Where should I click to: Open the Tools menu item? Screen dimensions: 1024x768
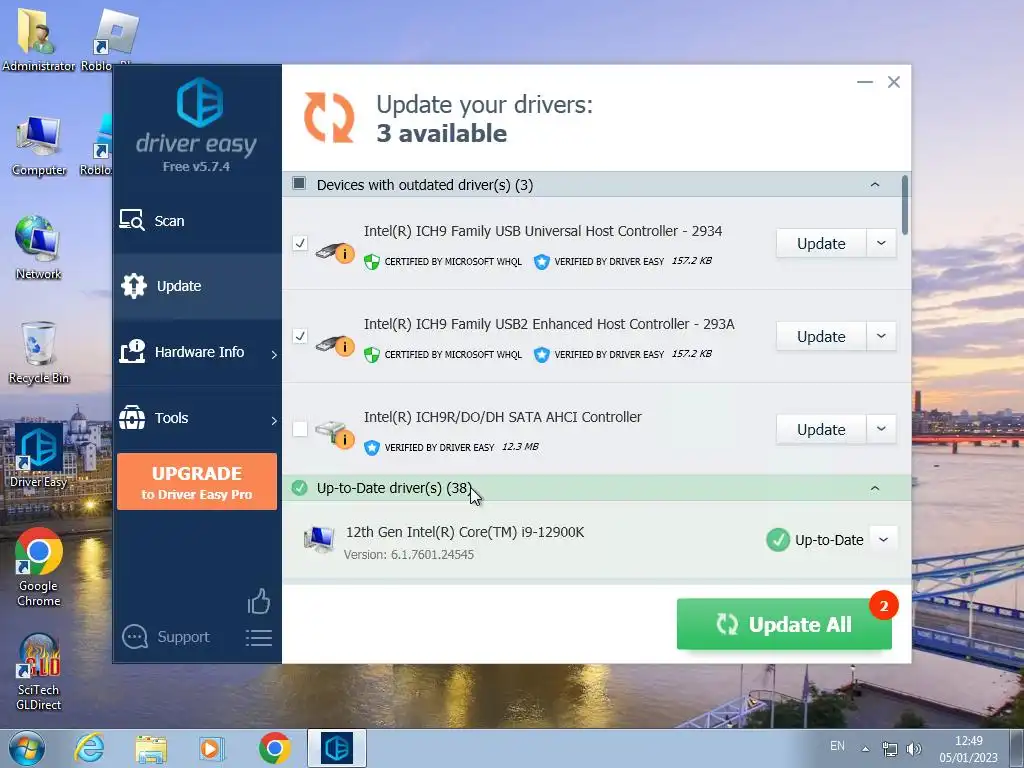coord(197,418)
